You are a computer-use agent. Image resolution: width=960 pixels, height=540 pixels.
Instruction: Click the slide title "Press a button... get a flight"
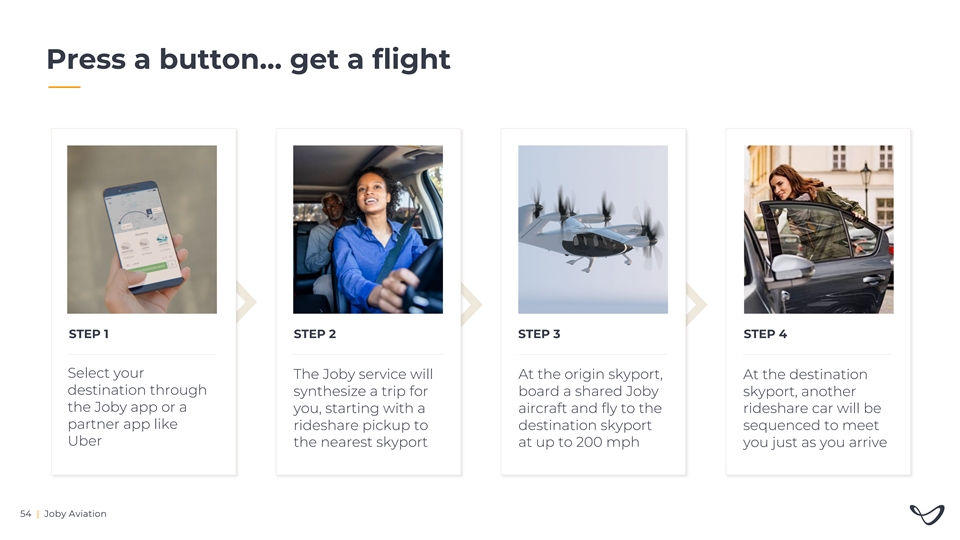(248, 60)
